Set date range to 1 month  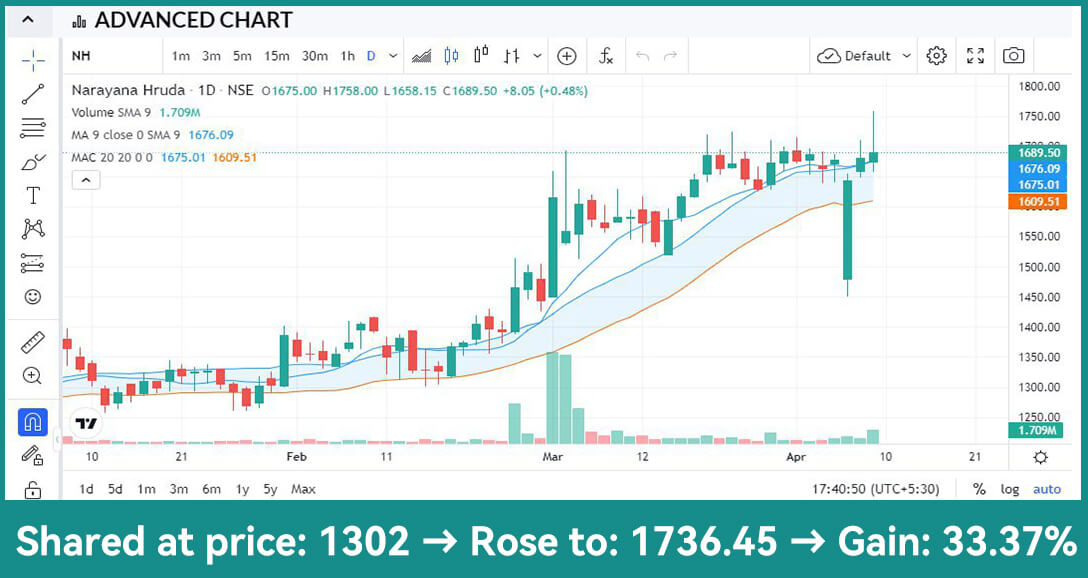click(x=146, y=489)
